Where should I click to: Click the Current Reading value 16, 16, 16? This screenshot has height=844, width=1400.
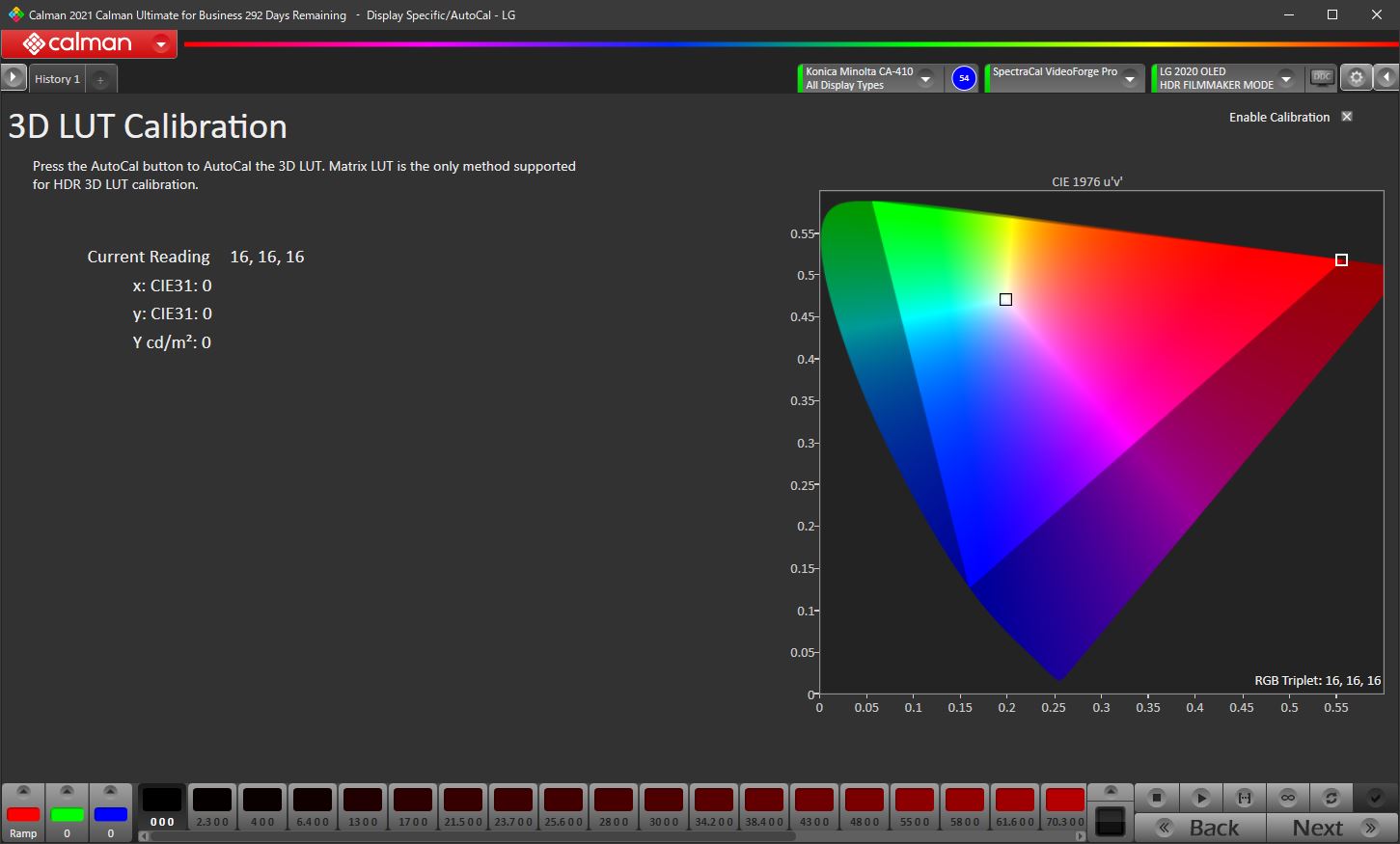[x=267, y=257]
